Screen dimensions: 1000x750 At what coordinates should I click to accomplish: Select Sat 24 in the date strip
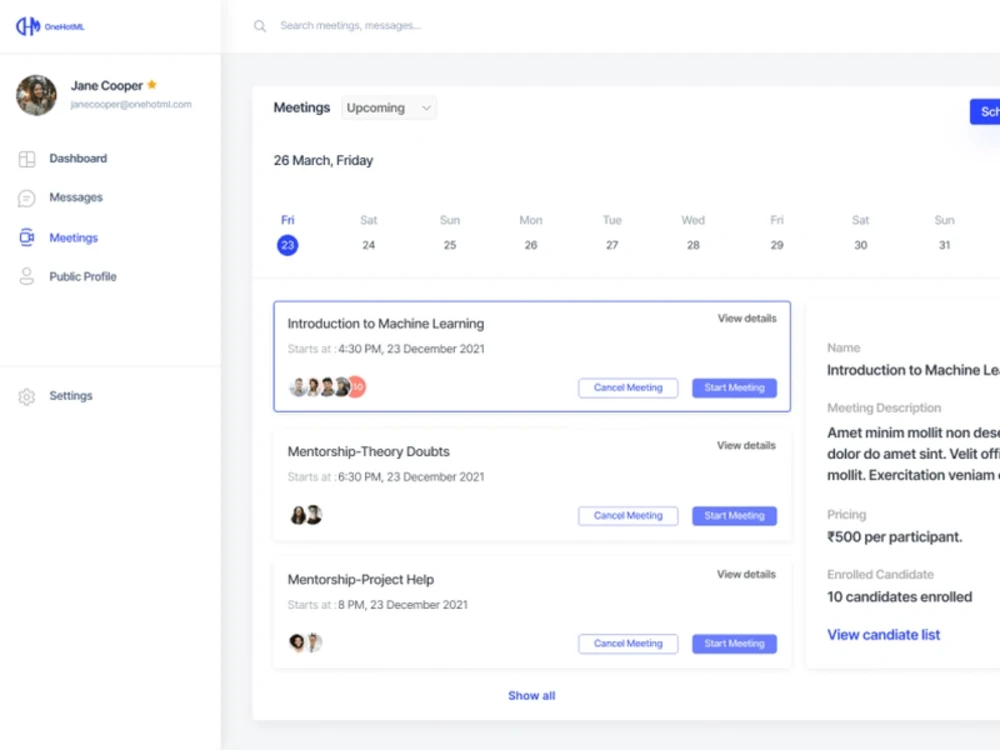(x=369, y=233)
